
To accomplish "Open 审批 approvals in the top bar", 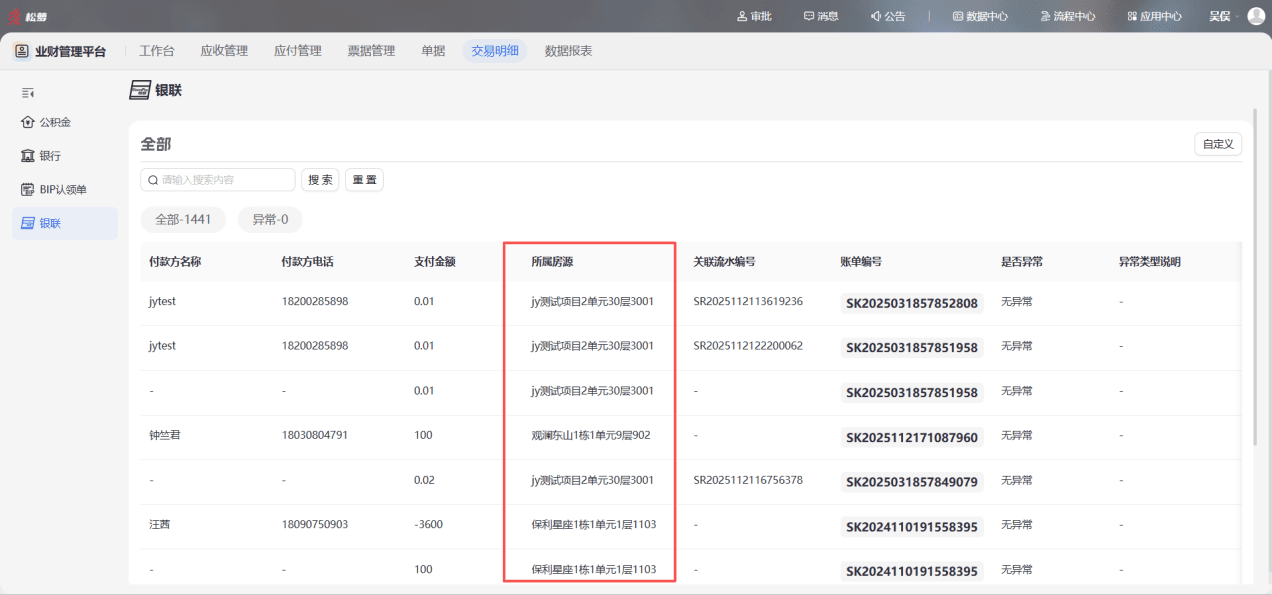I will [754, 16].
